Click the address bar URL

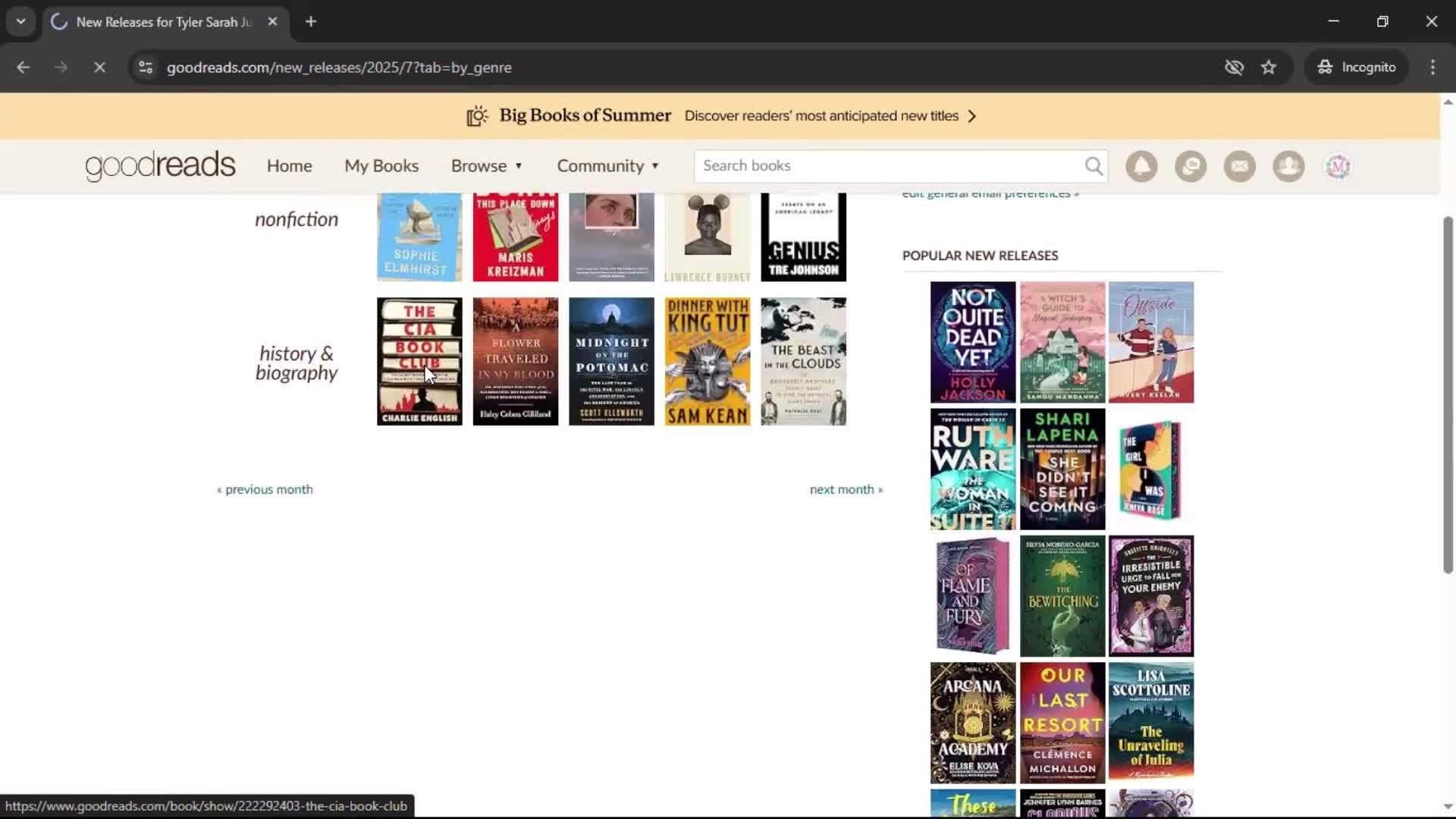pos(339,67)
